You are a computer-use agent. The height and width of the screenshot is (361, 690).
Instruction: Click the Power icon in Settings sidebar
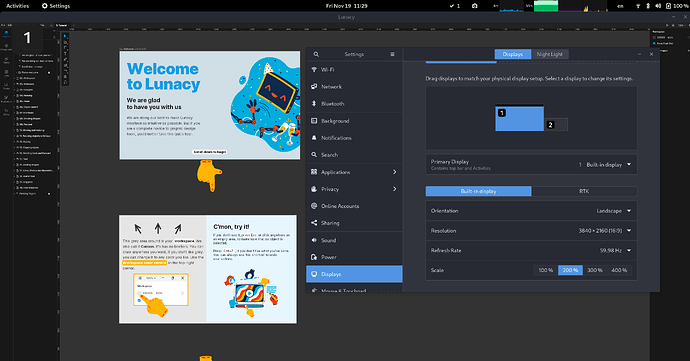(314, 257)
